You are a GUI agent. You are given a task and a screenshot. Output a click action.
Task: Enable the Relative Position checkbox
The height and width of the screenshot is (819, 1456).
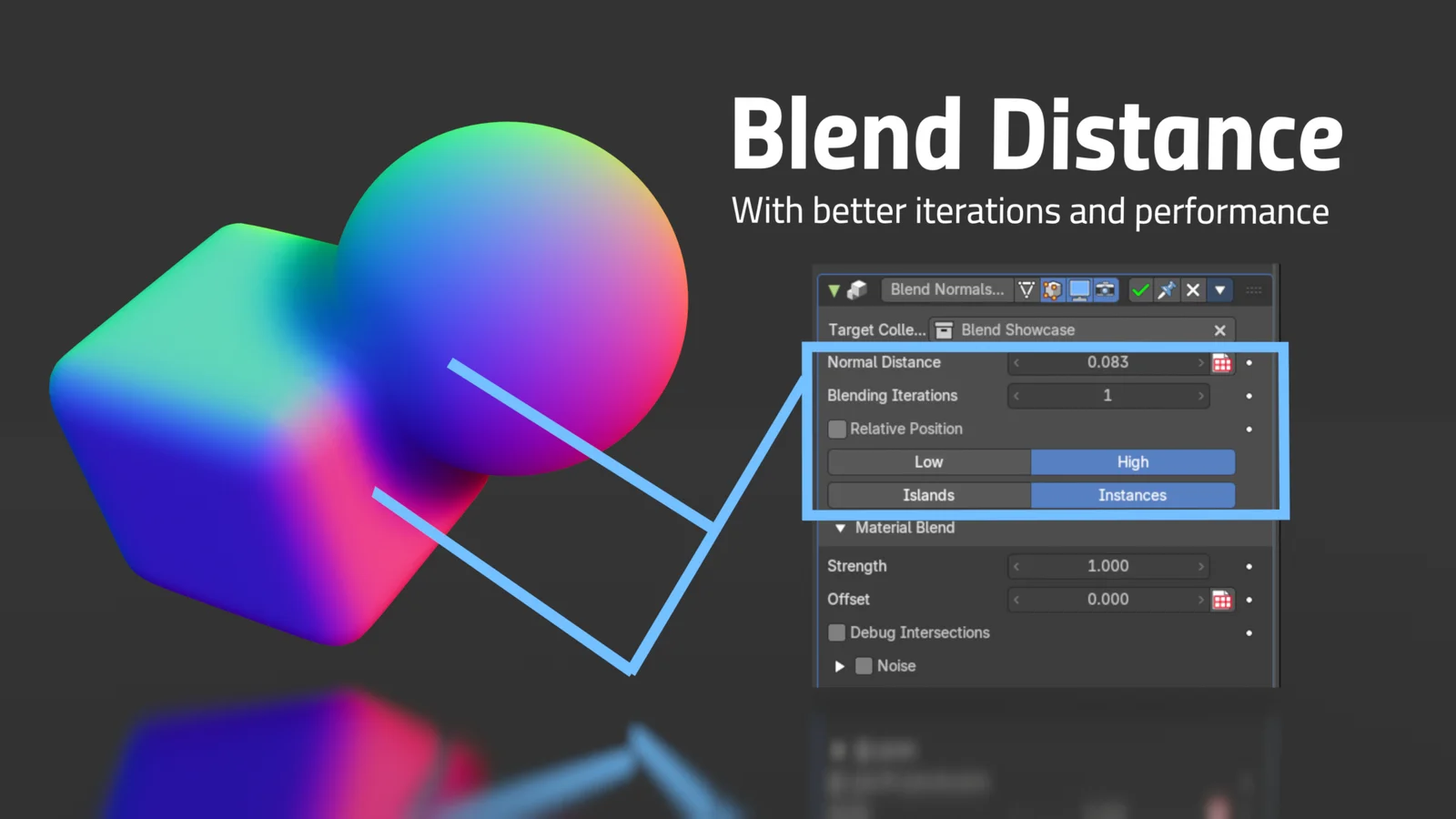[836, 429]
